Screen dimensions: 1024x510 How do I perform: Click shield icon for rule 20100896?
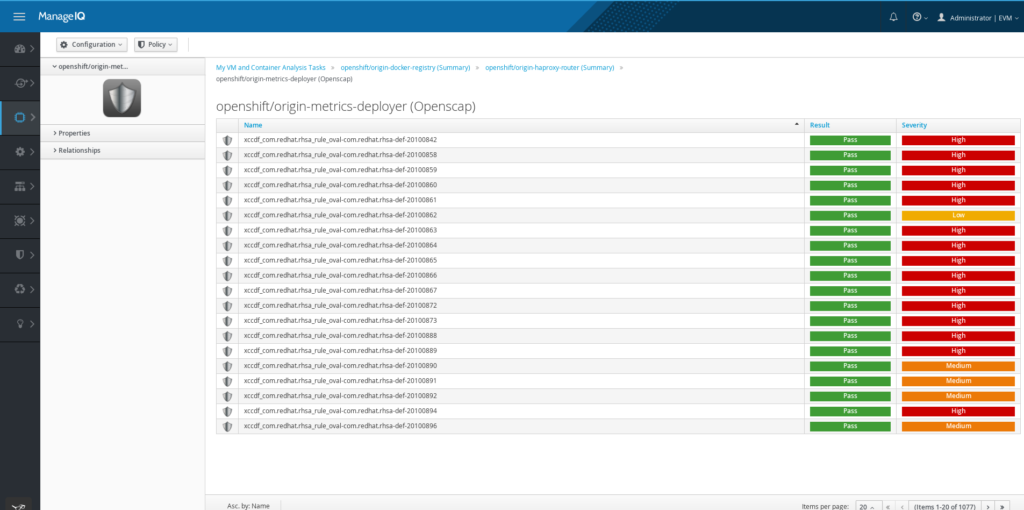227,426
